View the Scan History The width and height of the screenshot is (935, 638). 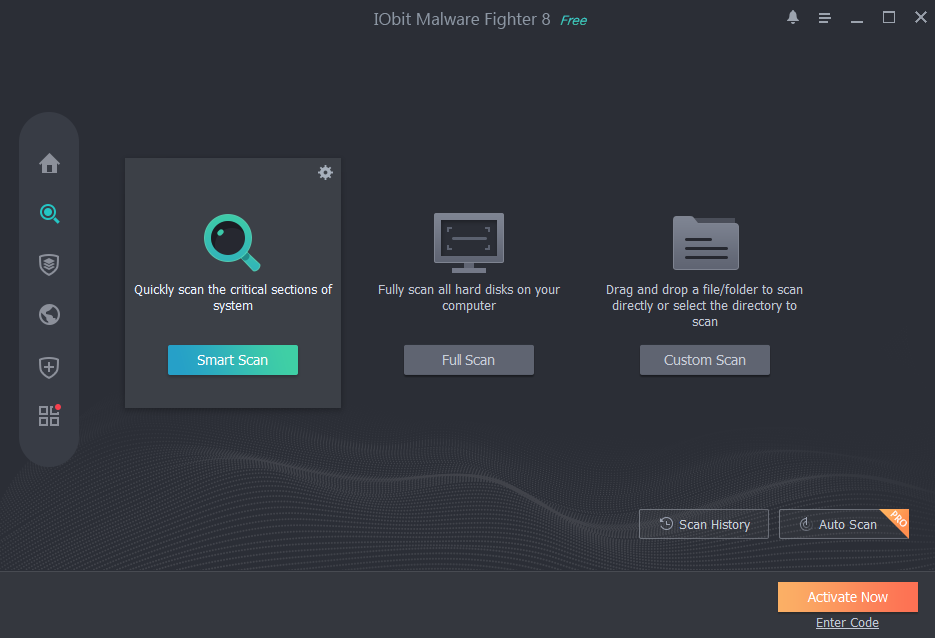tap(703, 523)
